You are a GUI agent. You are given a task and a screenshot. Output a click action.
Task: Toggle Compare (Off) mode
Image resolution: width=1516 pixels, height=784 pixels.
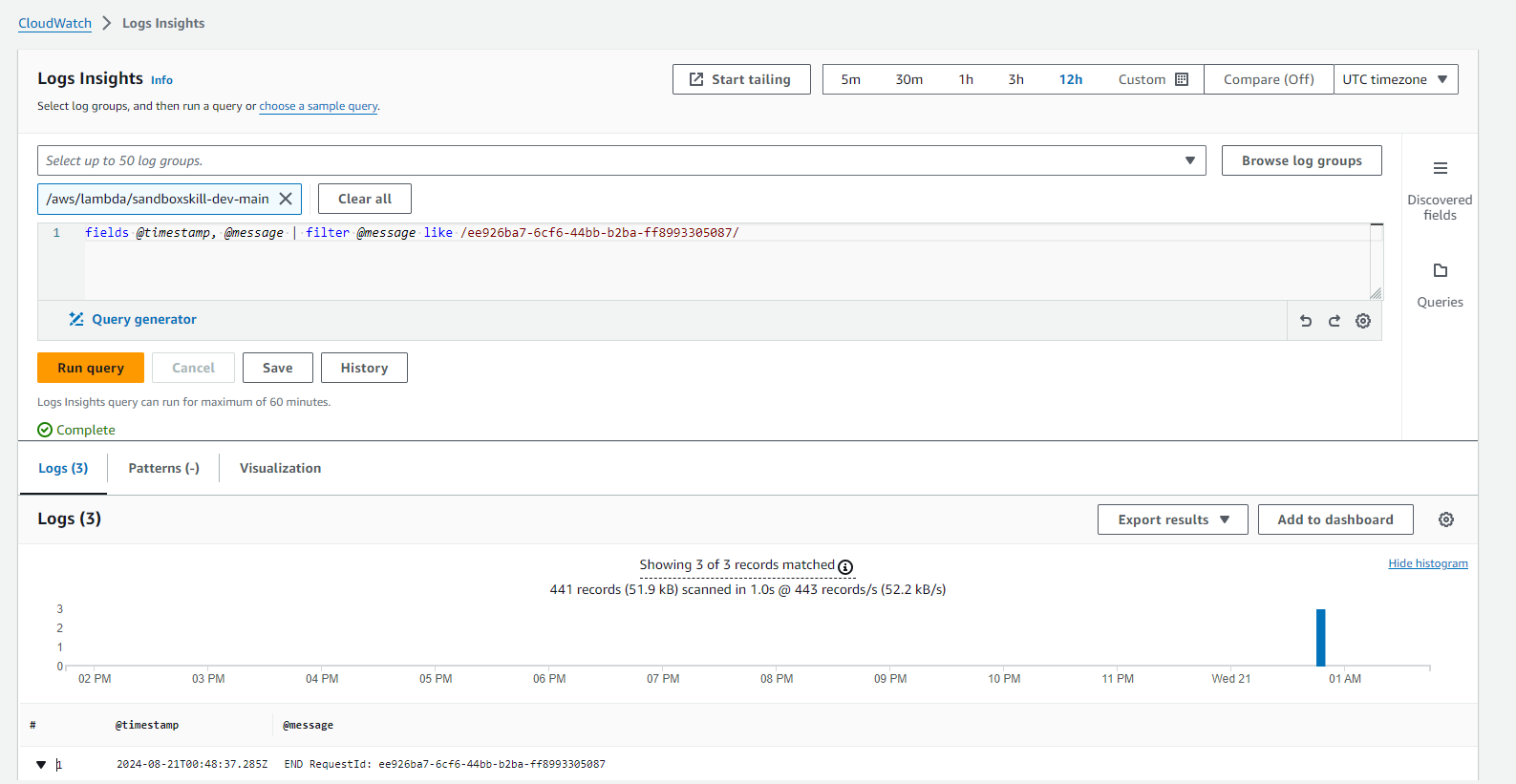click(x=1269, y=79)
